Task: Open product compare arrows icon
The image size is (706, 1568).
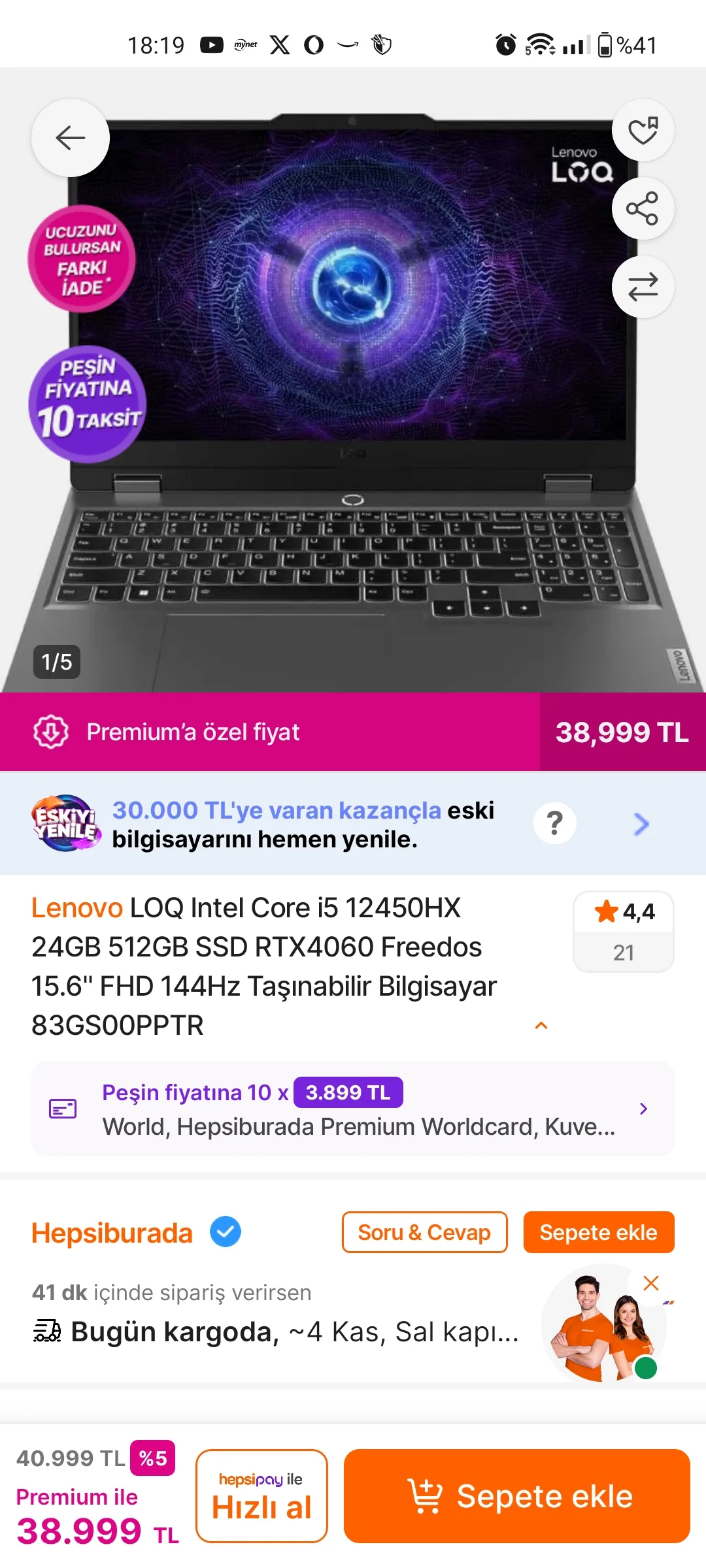Action: click(x=643, y=287)
